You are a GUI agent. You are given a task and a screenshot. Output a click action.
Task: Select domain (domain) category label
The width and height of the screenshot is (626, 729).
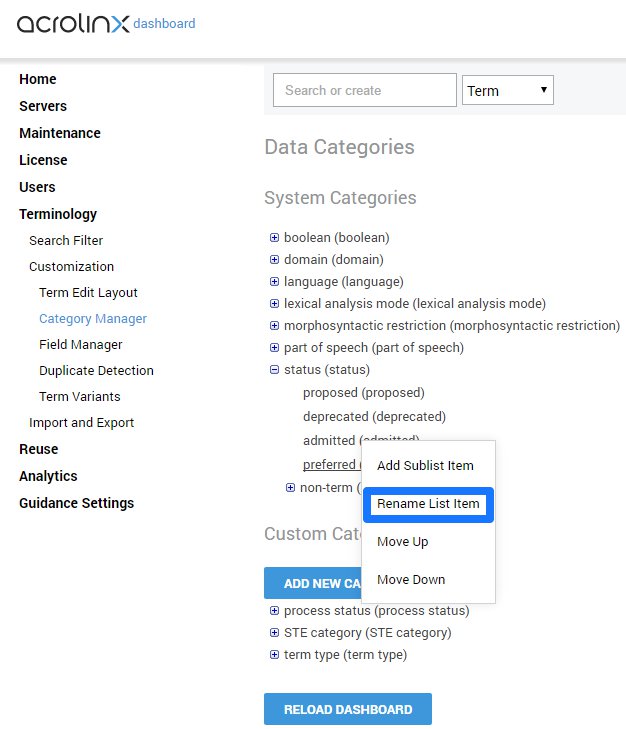click(x=334, y=259)
